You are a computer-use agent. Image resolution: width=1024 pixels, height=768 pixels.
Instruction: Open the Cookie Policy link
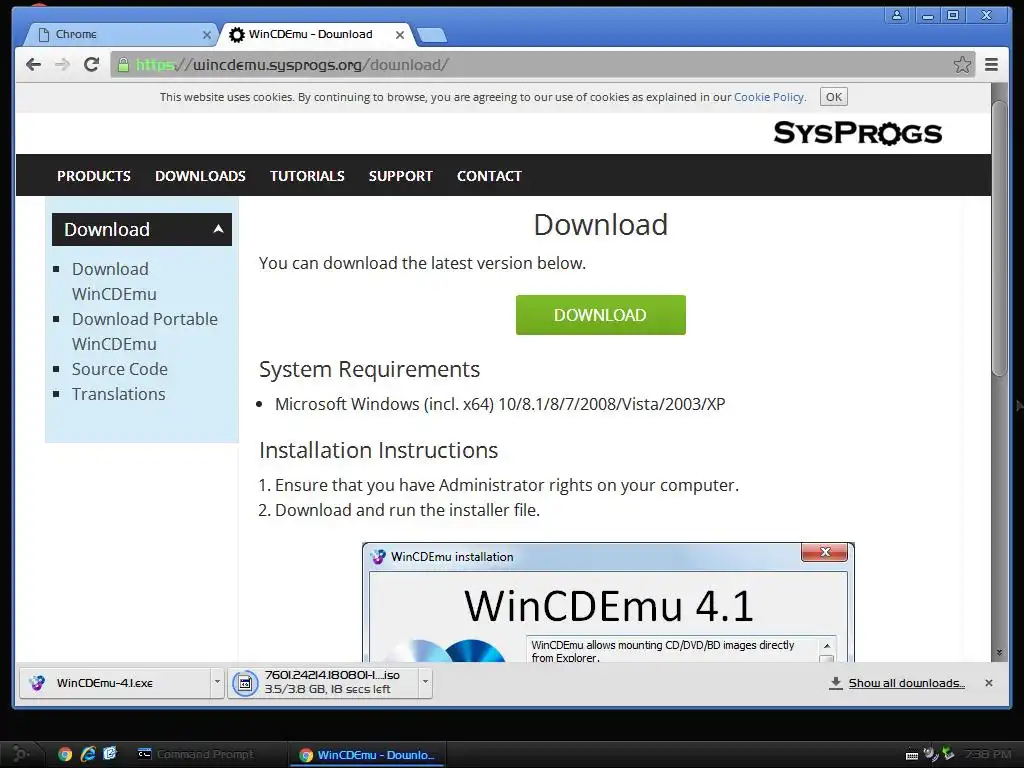tap(769, 97)
